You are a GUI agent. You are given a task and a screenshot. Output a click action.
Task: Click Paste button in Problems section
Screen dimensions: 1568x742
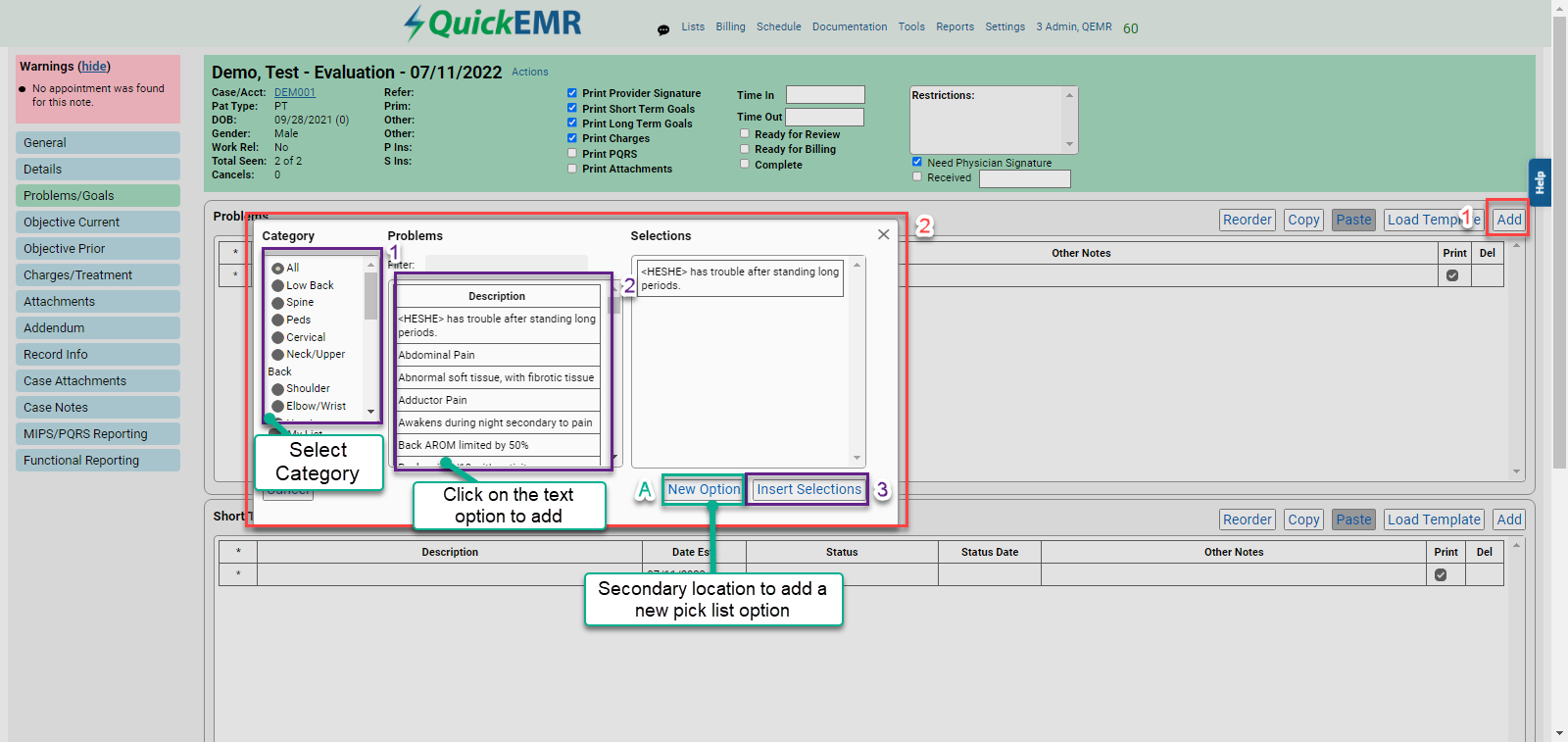pyautogui.click(x=1353, y=220)
